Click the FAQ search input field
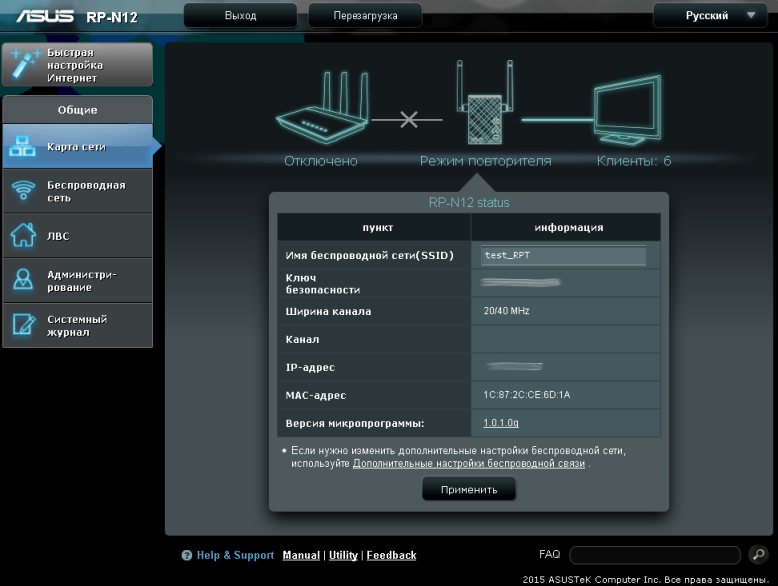Screen dimensions: 778x586 [655, 555]
